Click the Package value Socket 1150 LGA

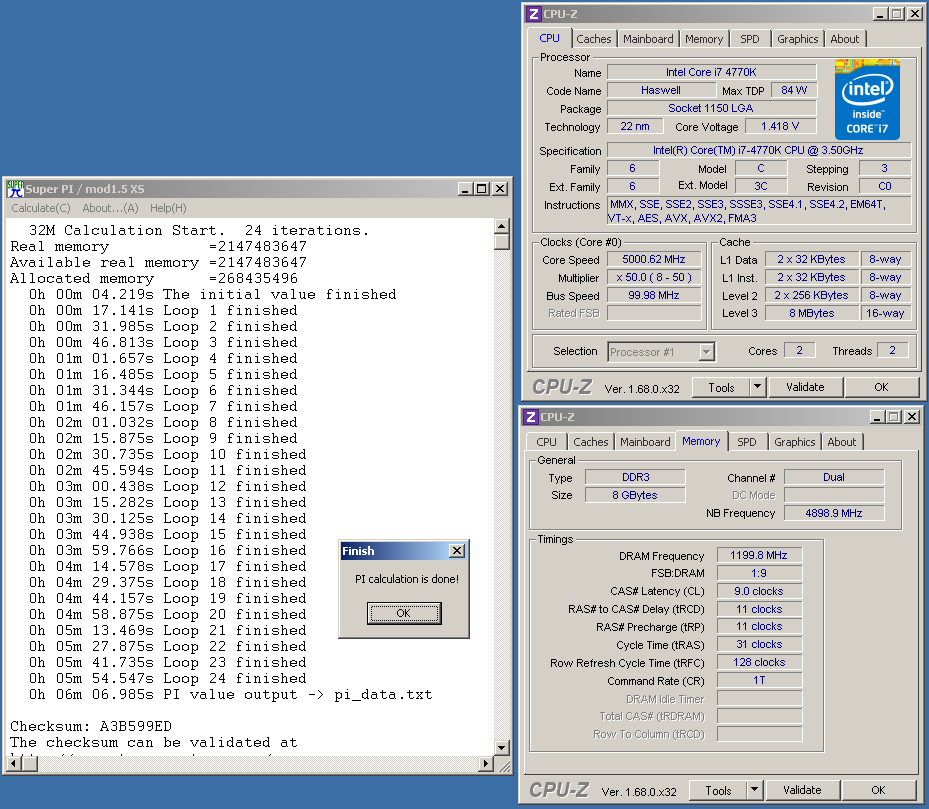click(711, 108)
